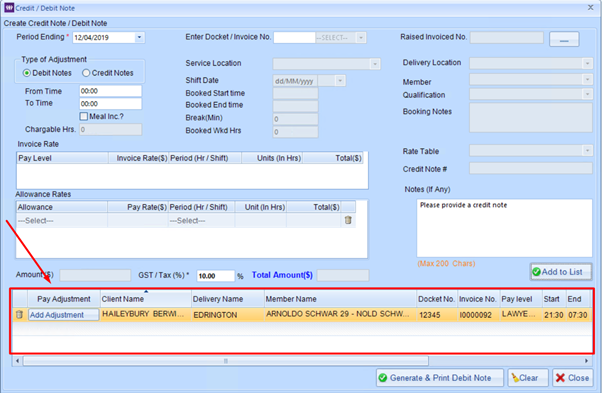
Task: Expand the Service Location dropdown
Action: tap(375, 64)
